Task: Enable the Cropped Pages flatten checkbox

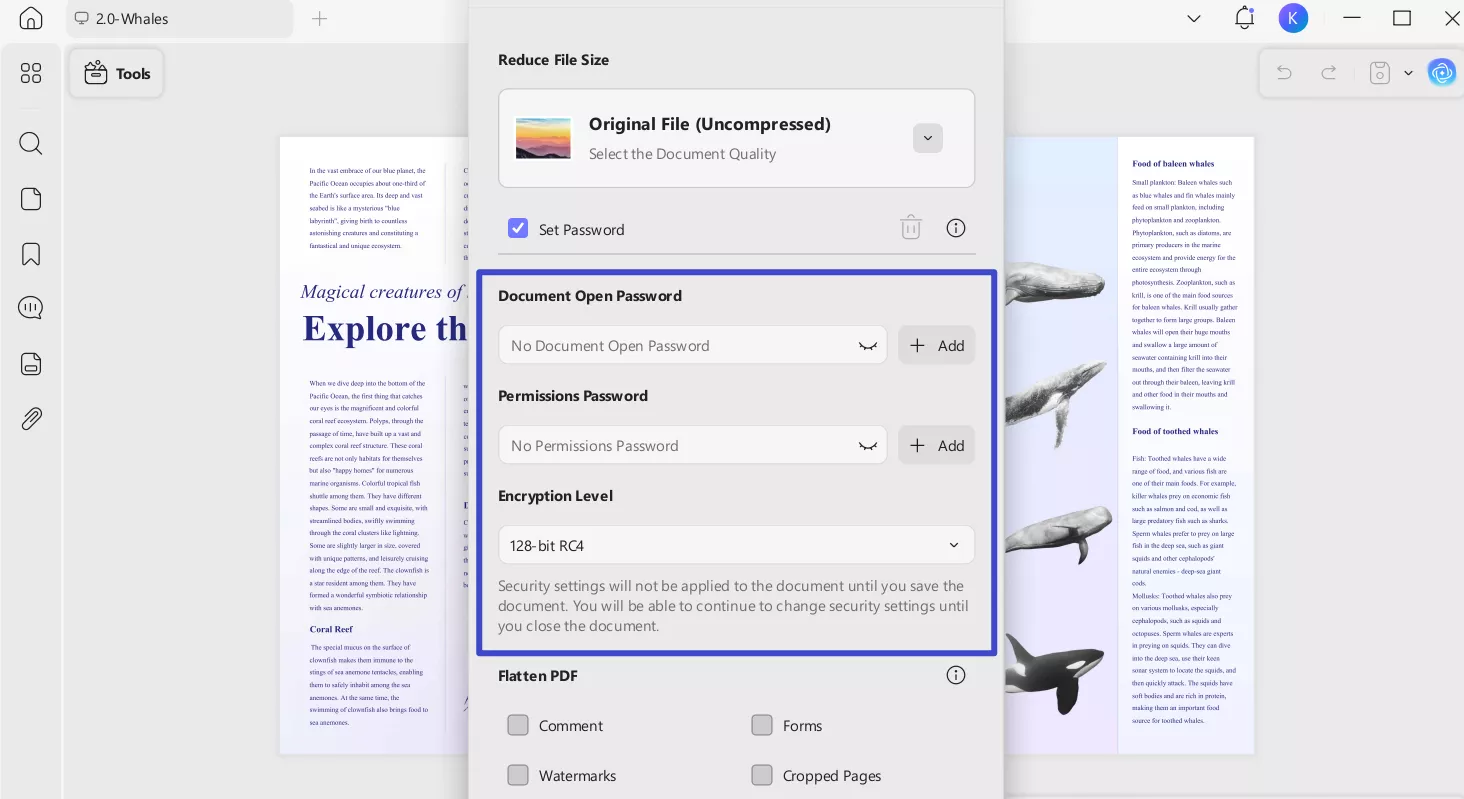Action: point(762,775)
